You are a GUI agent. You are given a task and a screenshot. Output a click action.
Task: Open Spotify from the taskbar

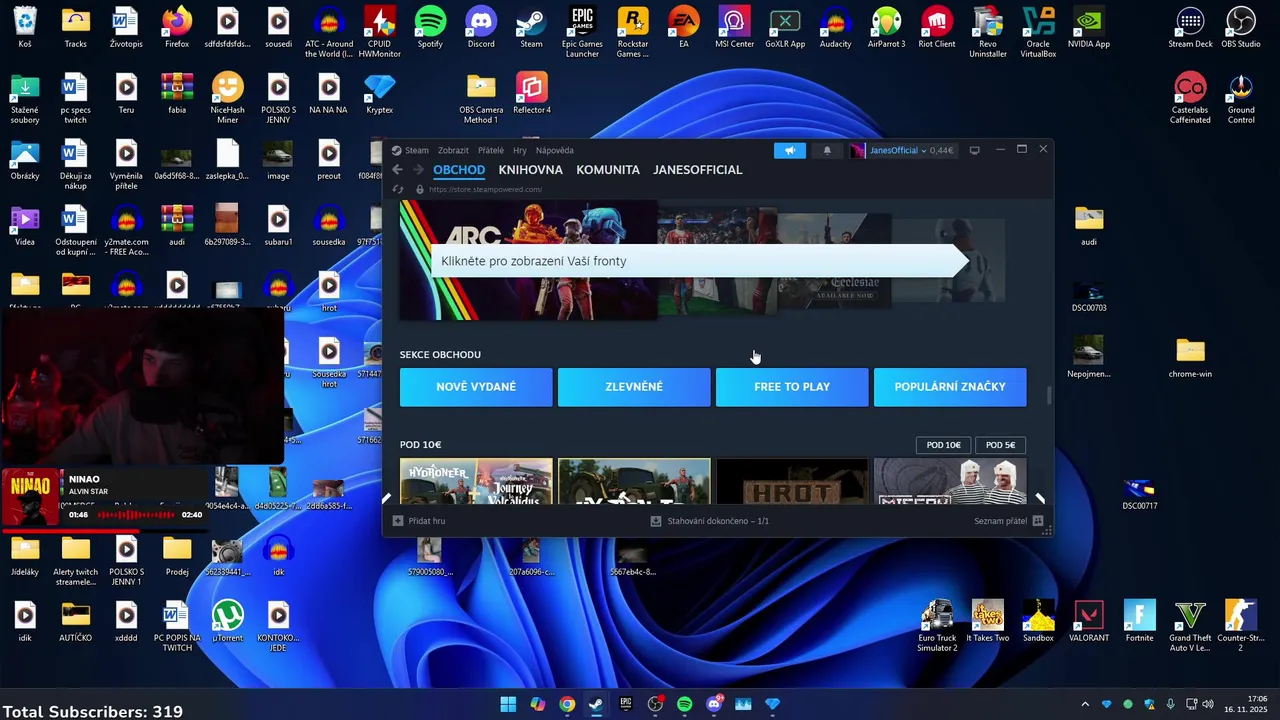(684, 704)
